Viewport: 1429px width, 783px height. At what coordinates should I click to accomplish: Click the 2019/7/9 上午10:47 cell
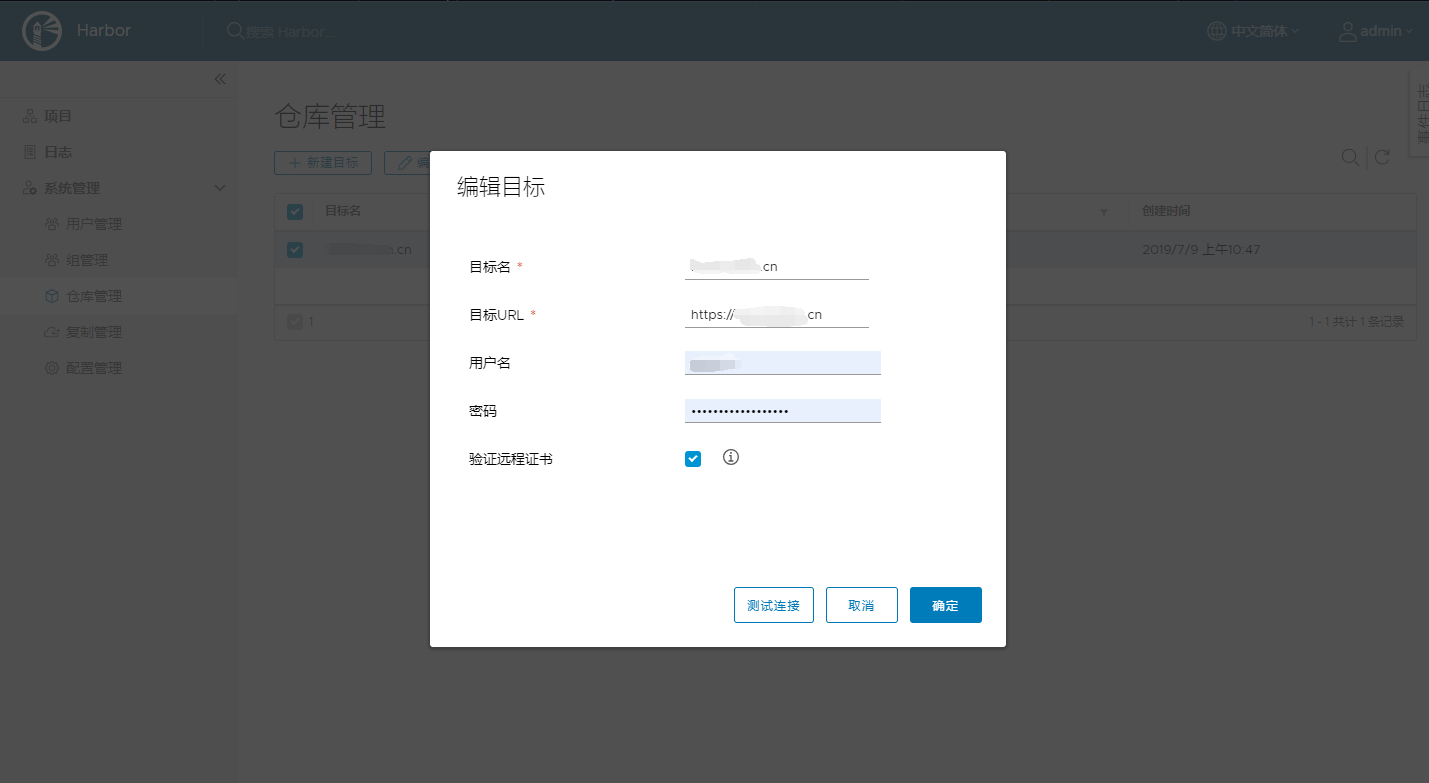pyautogui.click(x=1201, y=250)
